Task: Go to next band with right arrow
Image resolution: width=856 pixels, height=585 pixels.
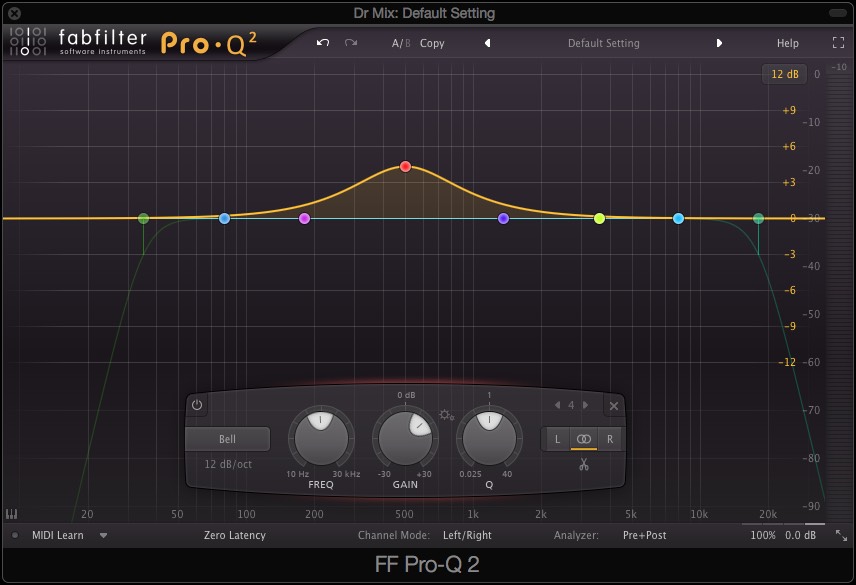Action: point(585,405)
